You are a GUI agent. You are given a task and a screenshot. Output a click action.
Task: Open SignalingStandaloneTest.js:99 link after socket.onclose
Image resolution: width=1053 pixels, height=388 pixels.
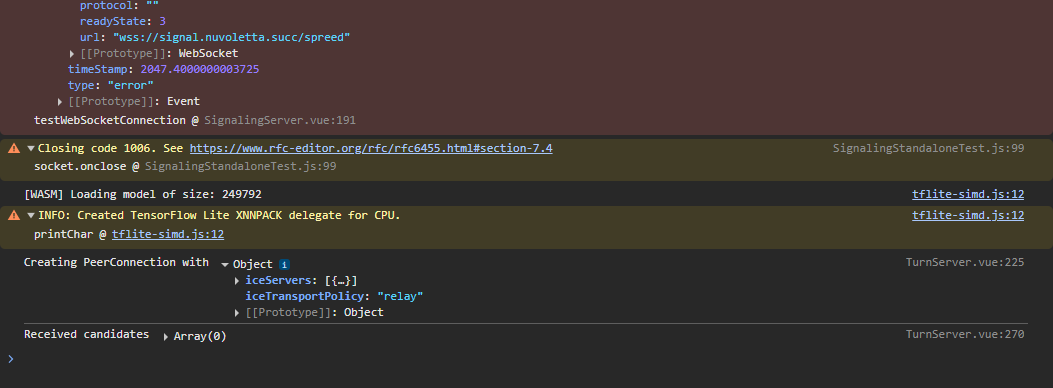coord(240,166)
